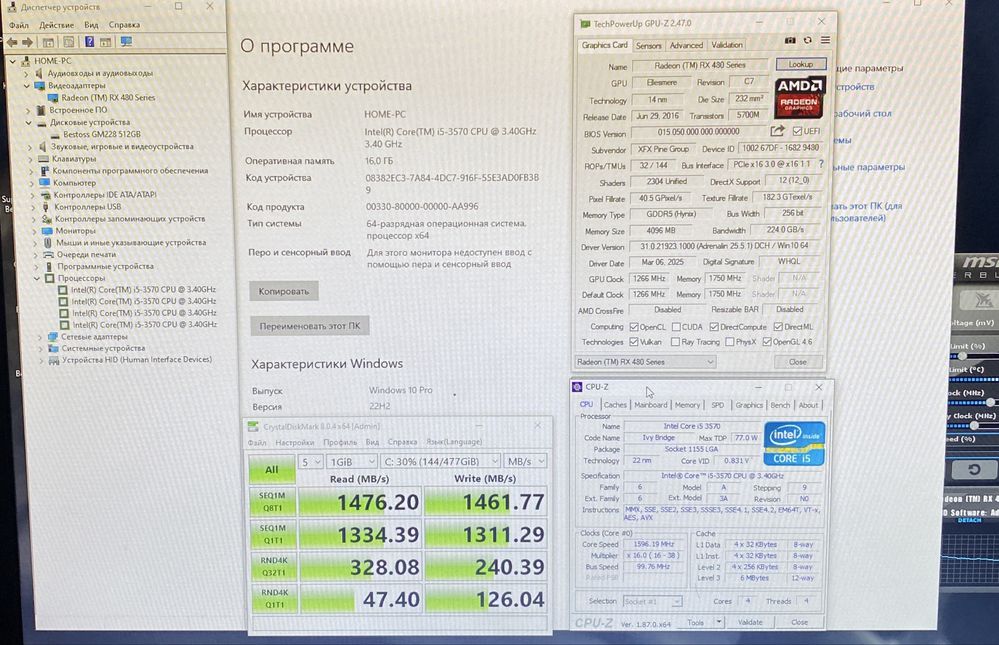
Task: Switch to Sensors tab in GPU-Z
Action: (x=649, y=45)
